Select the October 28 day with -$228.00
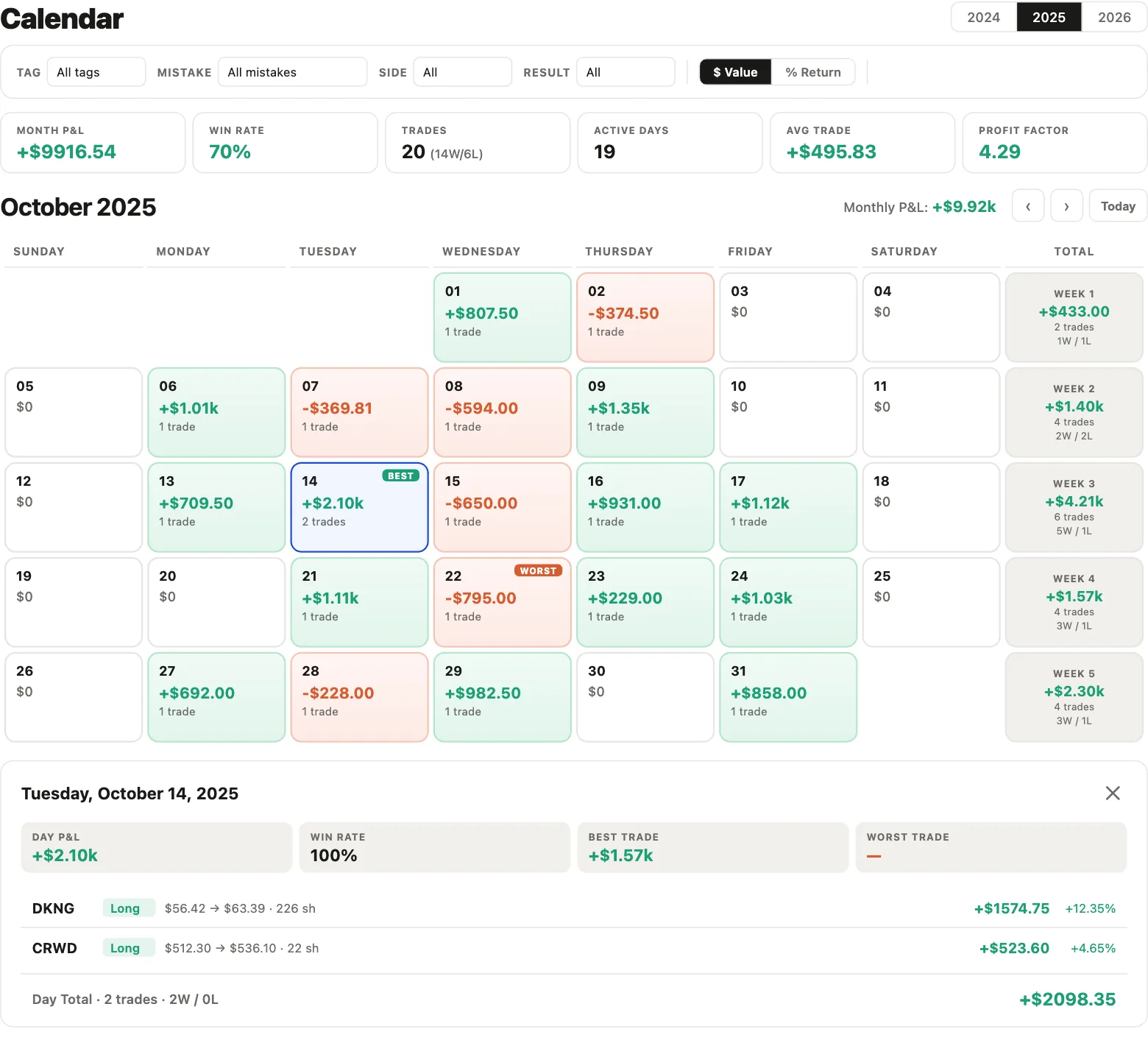 (x=360, y=697)
